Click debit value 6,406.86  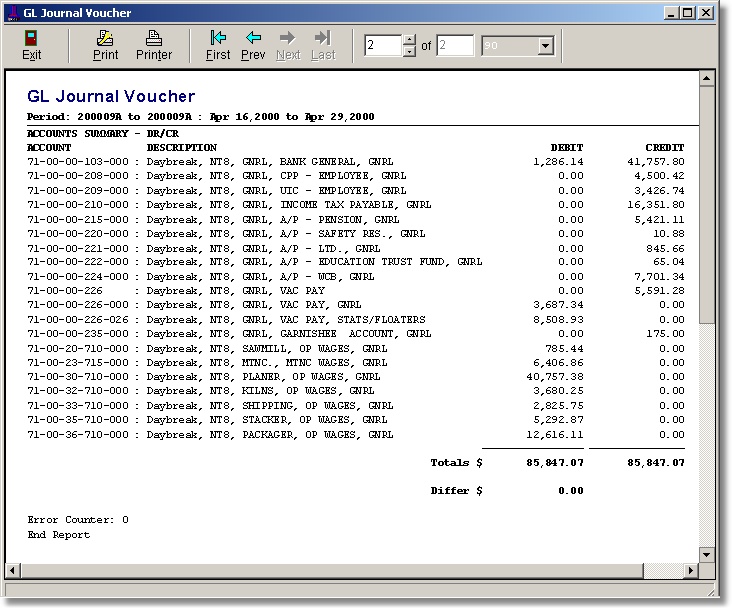[x=558, y=363]
